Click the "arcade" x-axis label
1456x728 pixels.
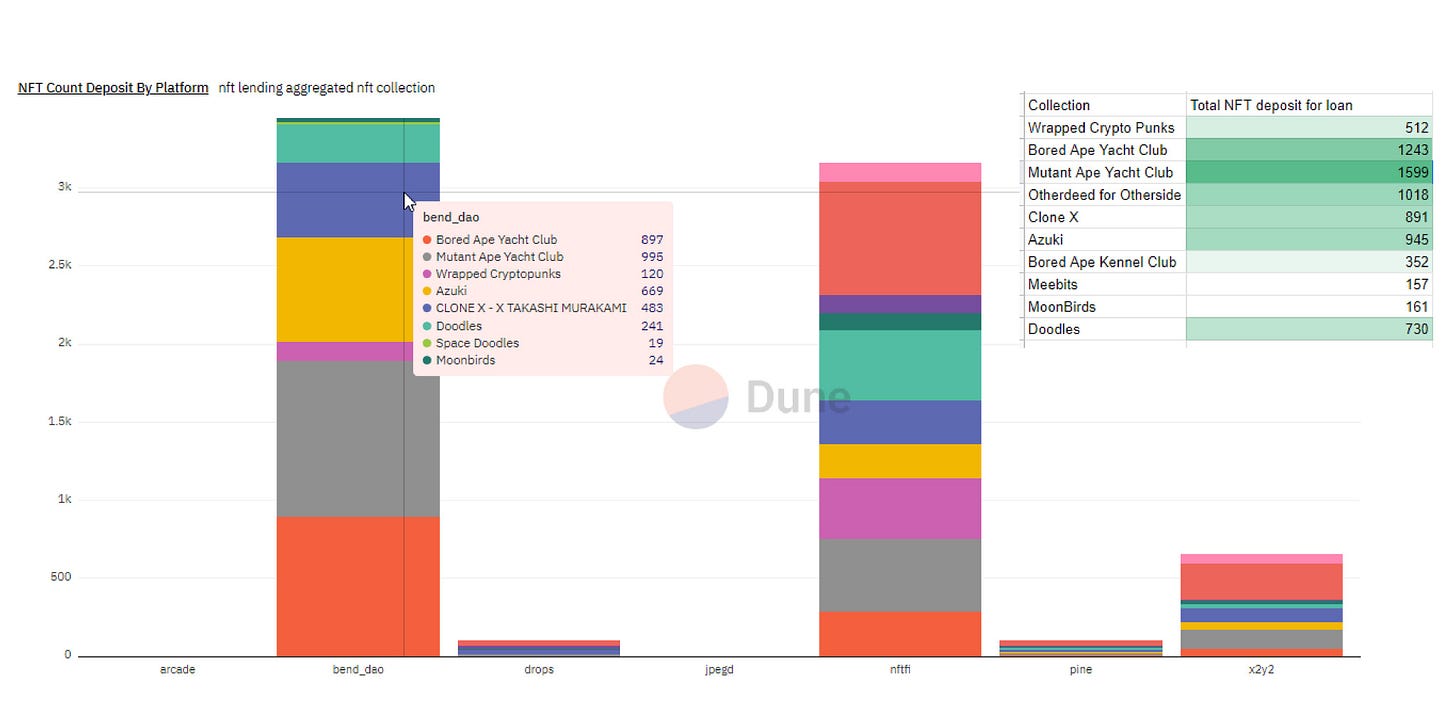tap(178, 670)
